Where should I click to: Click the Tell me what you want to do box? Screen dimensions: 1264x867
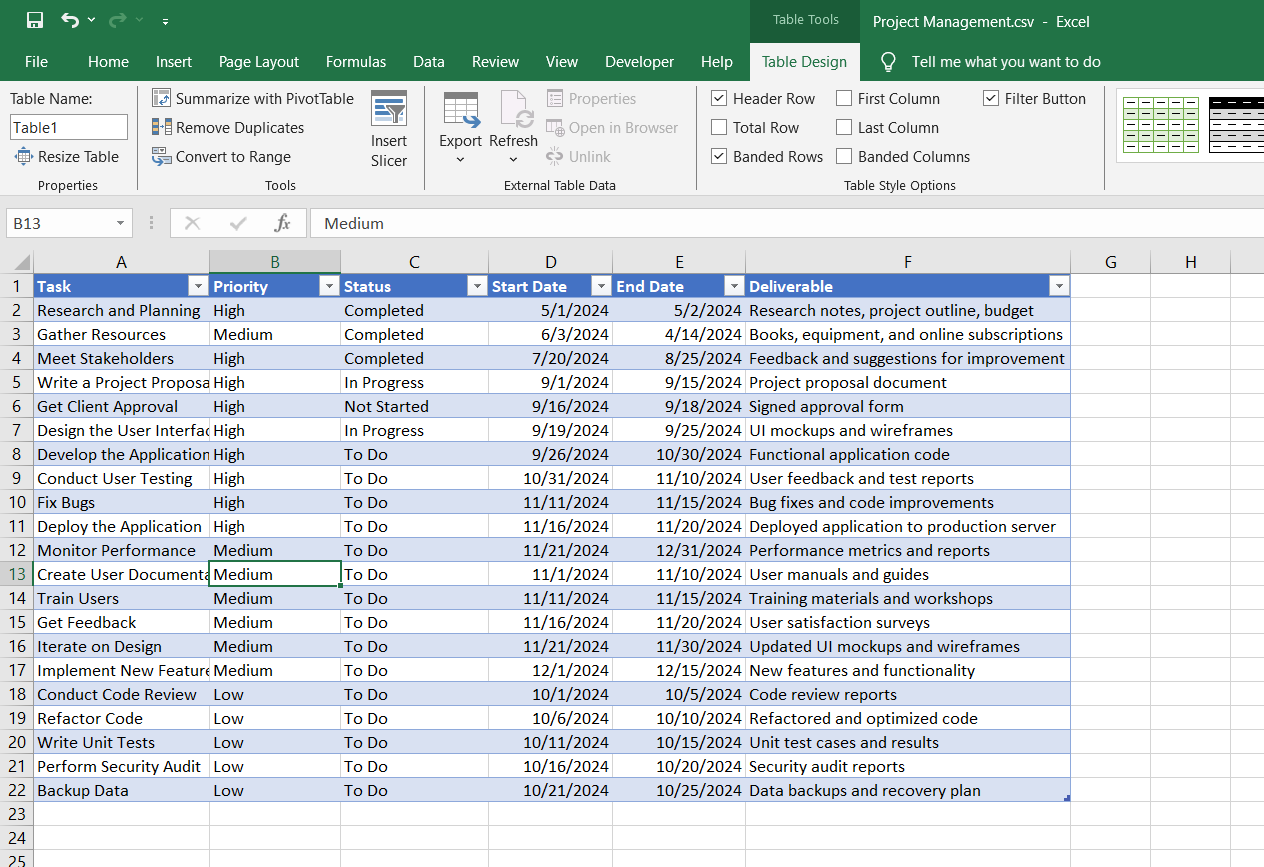[x=1006, y=61]
